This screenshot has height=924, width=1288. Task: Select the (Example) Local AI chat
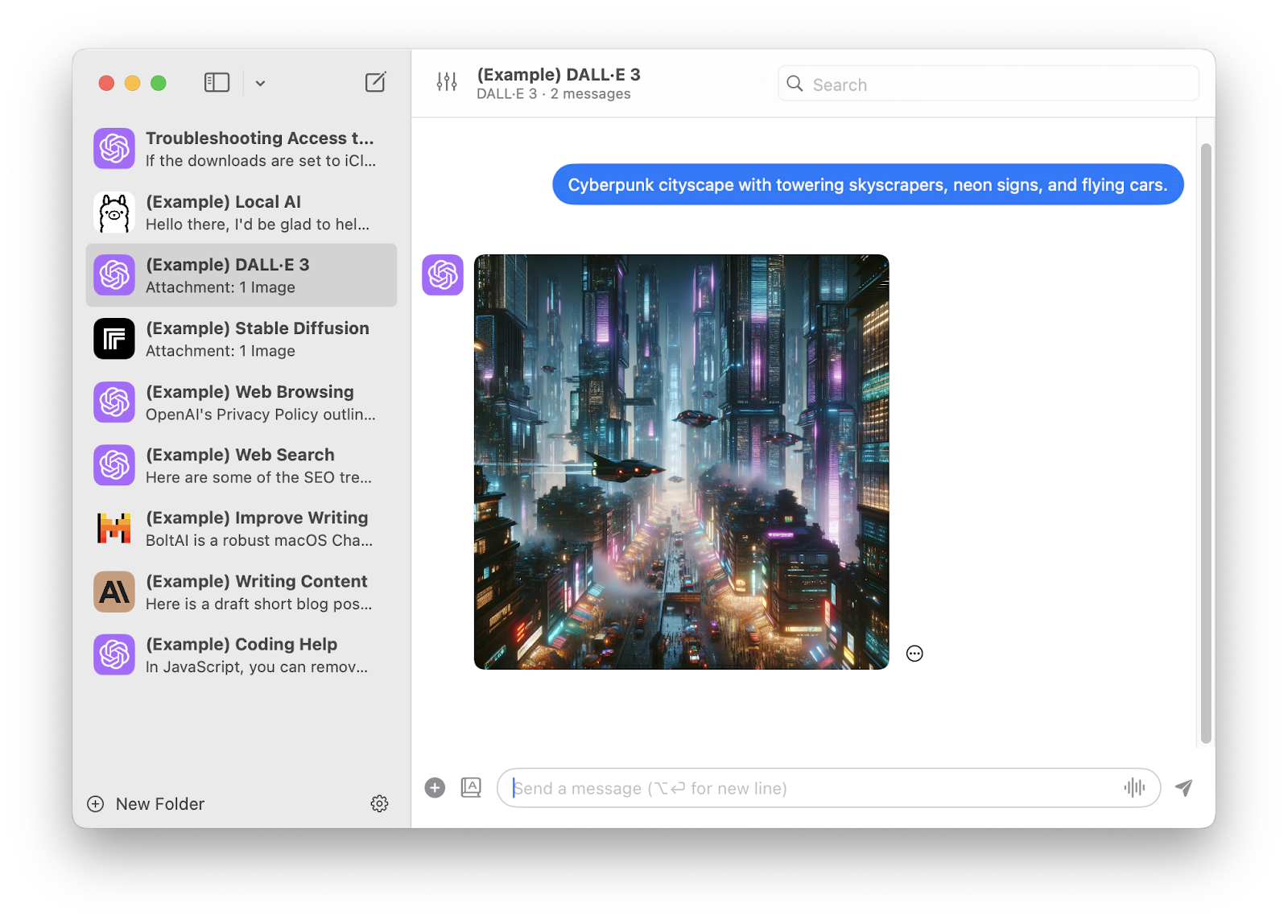[x=242, y=212]
